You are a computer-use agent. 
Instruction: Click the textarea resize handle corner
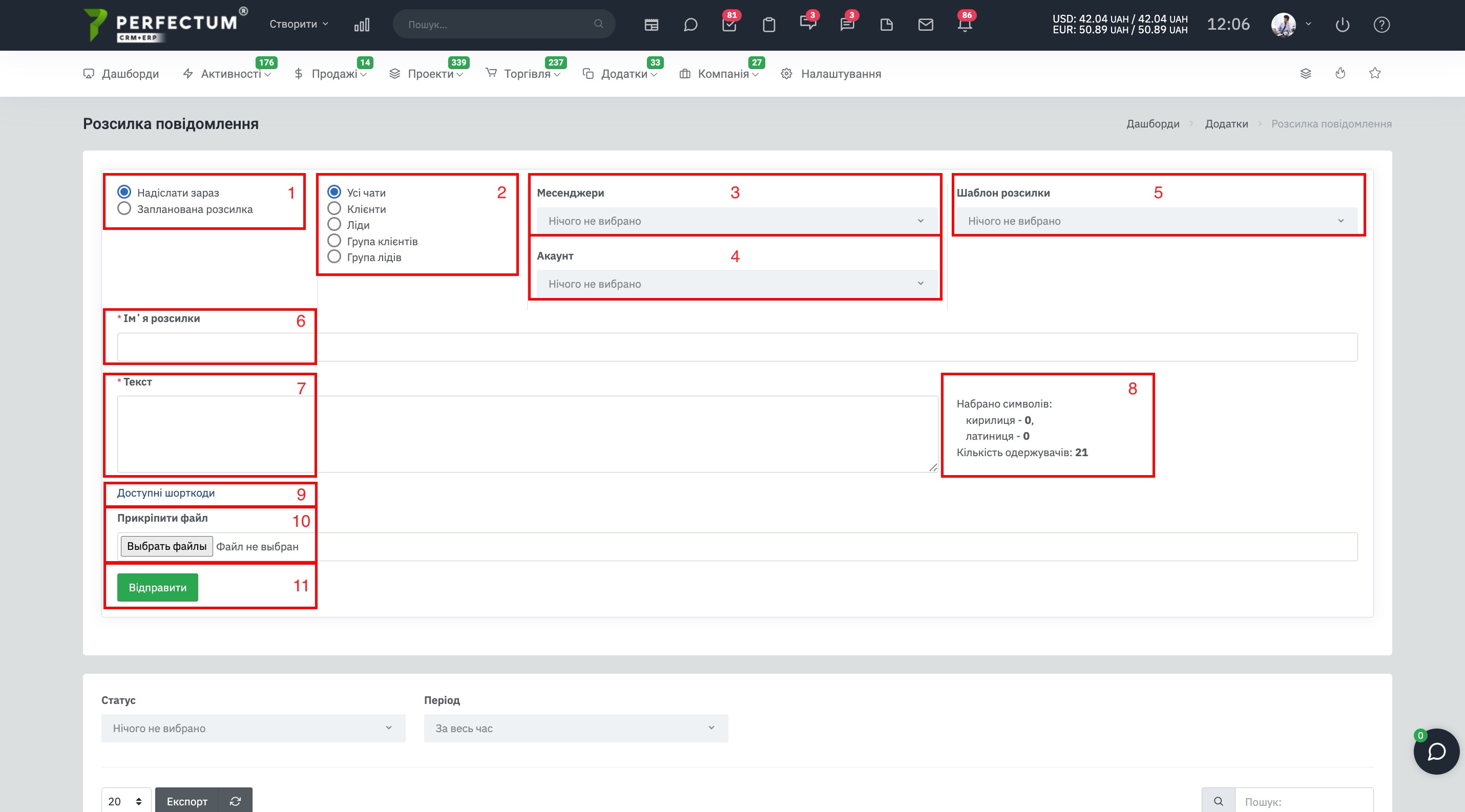point(933,467)
